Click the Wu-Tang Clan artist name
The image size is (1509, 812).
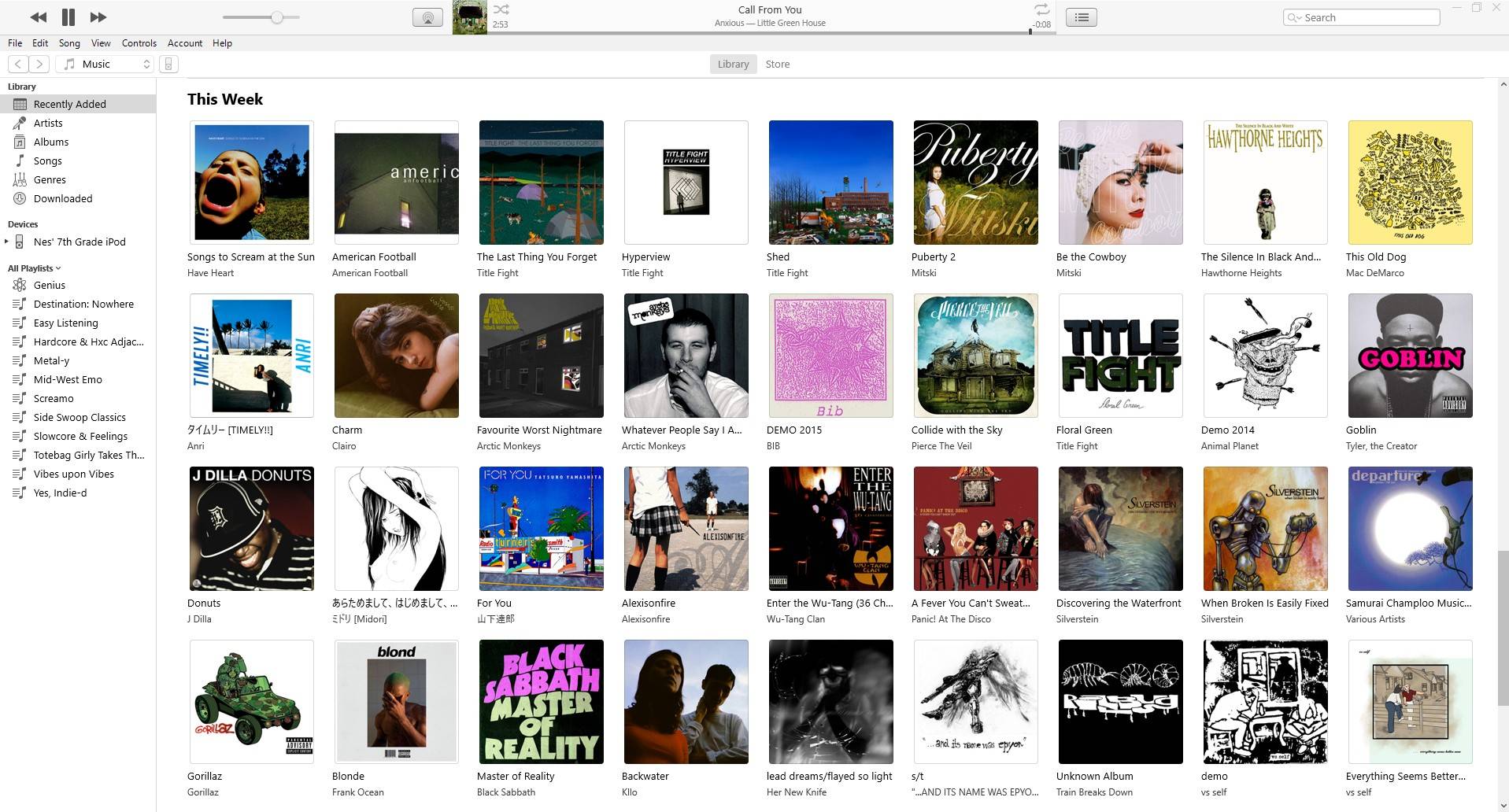tap(796, 619)
